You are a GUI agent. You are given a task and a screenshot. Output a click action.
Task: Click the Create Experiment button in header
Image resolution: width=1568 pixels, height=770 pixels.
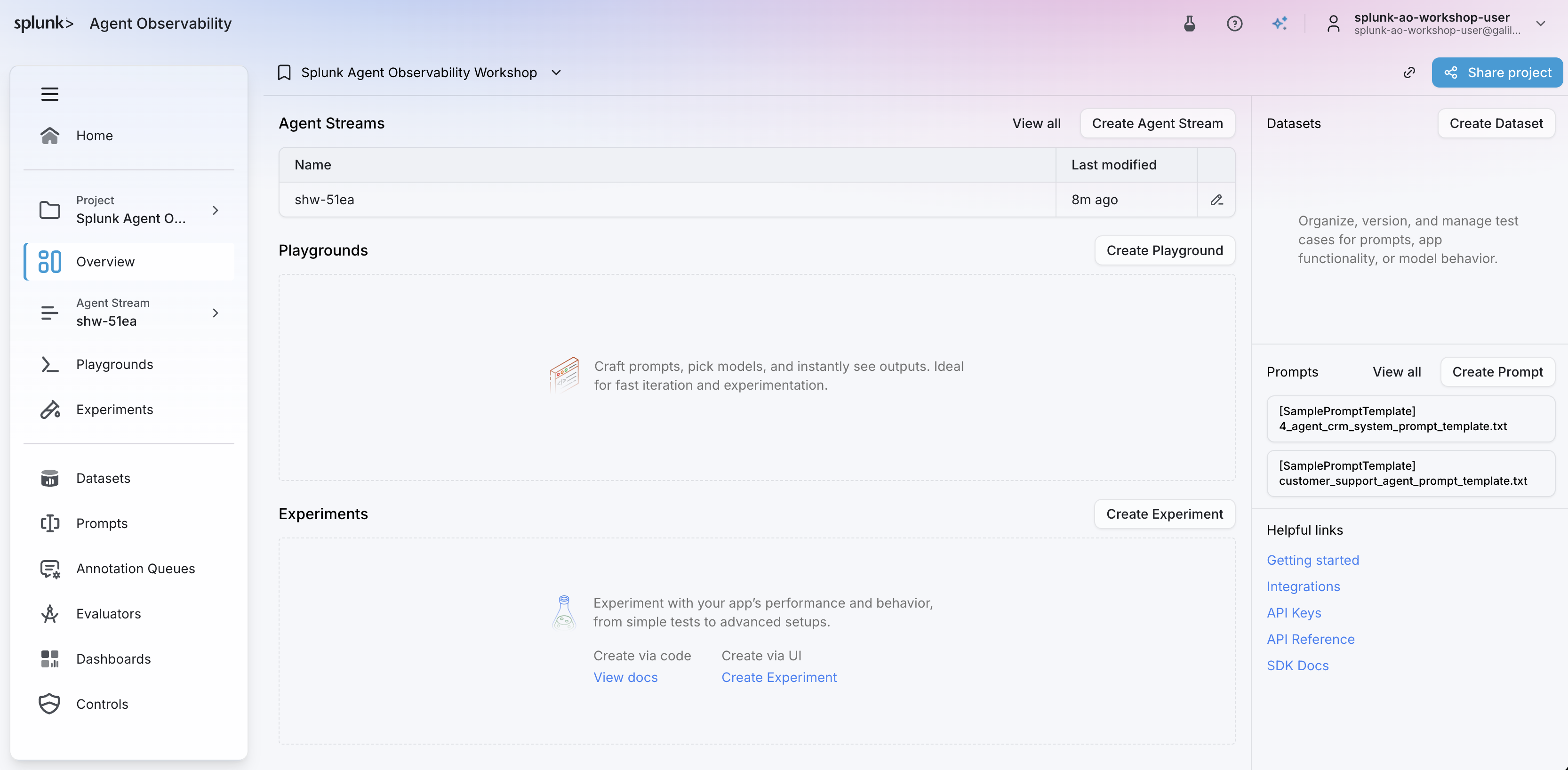pos(1164,514)
